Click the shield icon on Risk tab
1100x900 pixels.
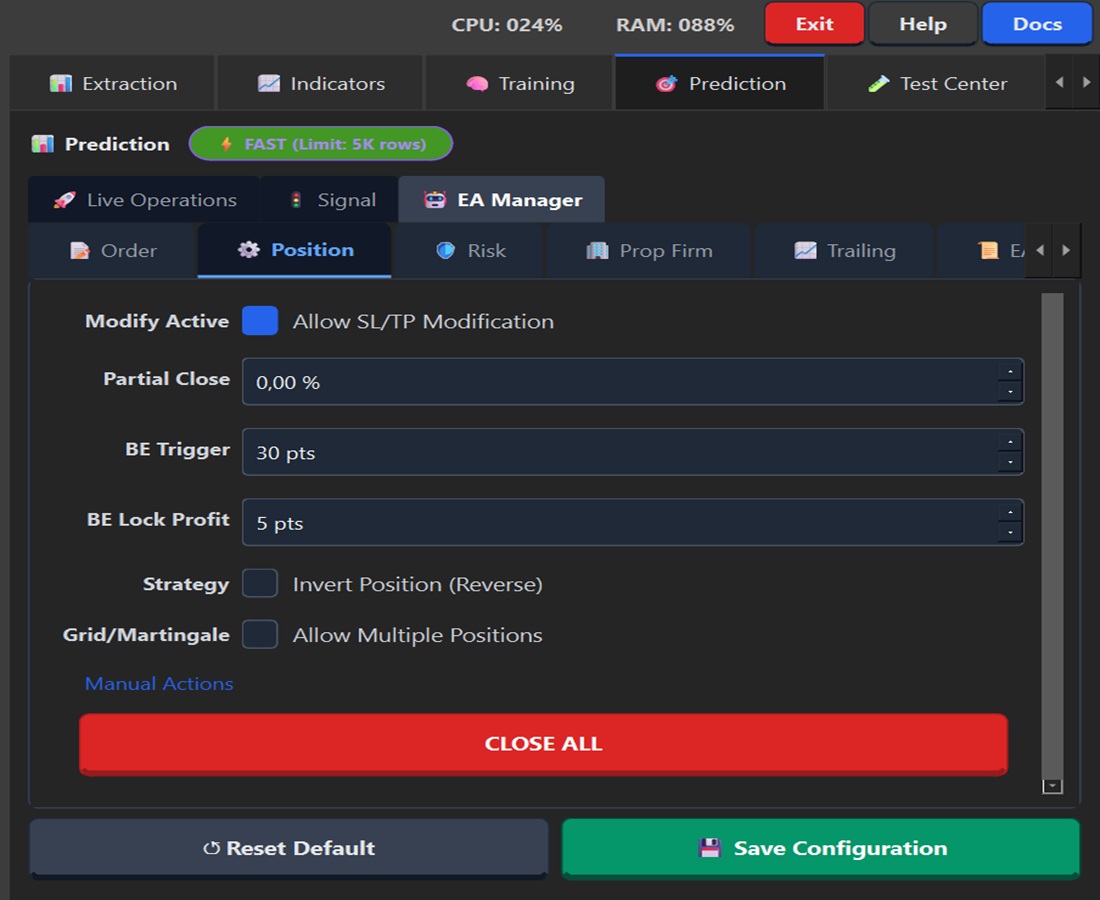pos(446,251)
